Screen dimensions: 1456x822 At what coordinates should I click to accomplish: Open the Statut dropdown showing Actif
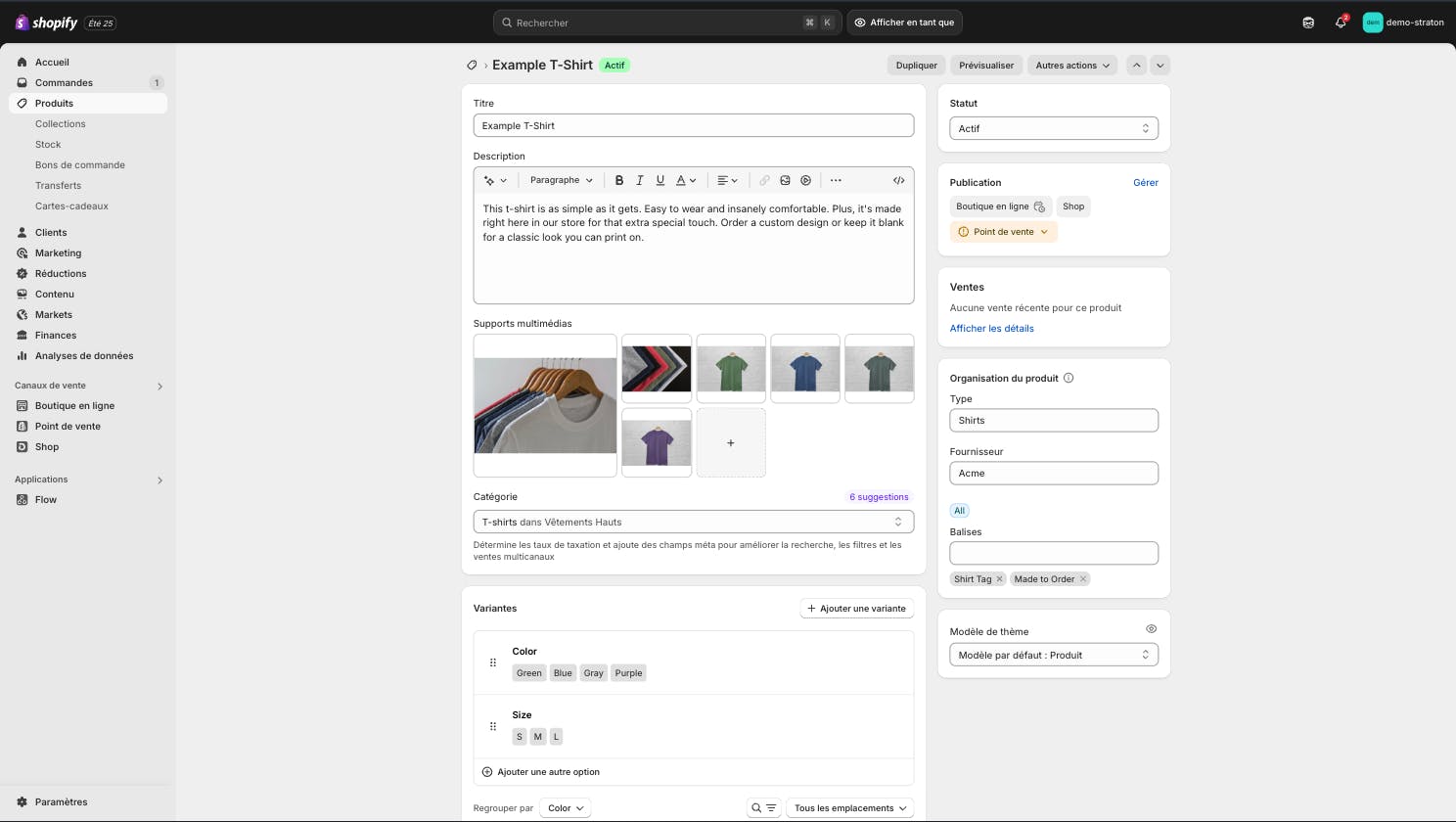tap(1054, 128)
